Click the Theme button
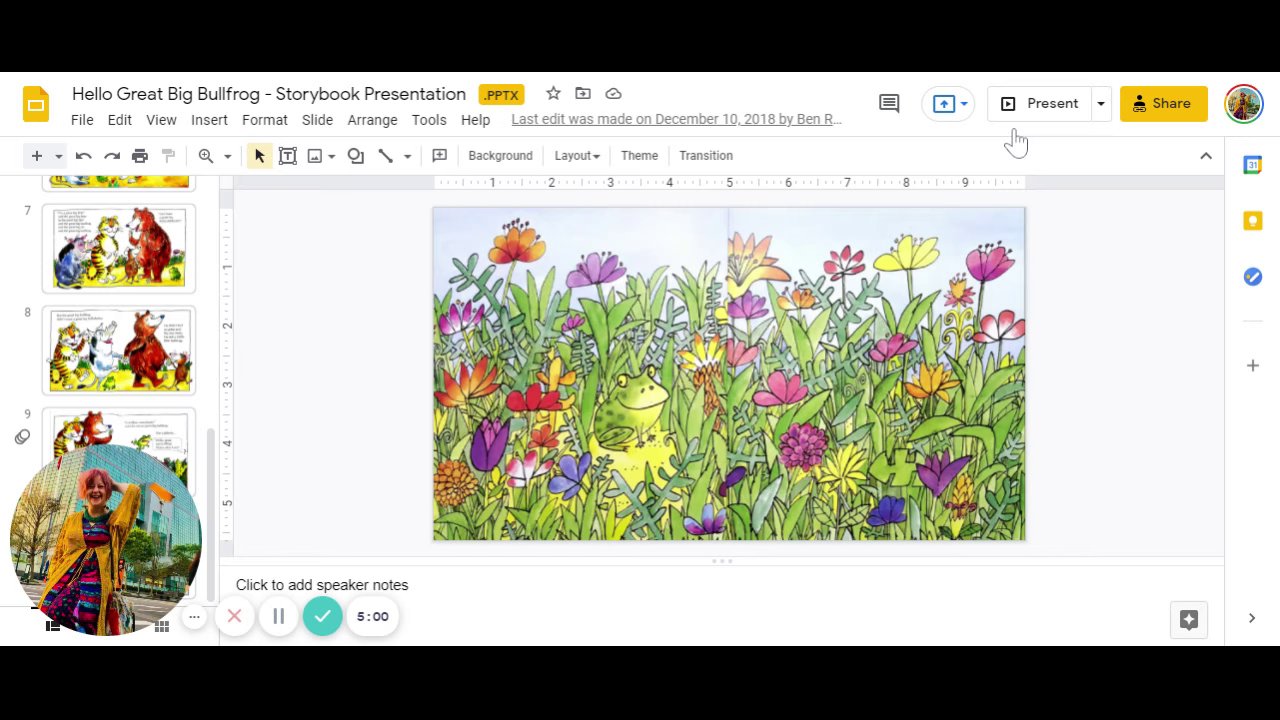This screenshot has width=1280, height=720. tap(639, 156)
